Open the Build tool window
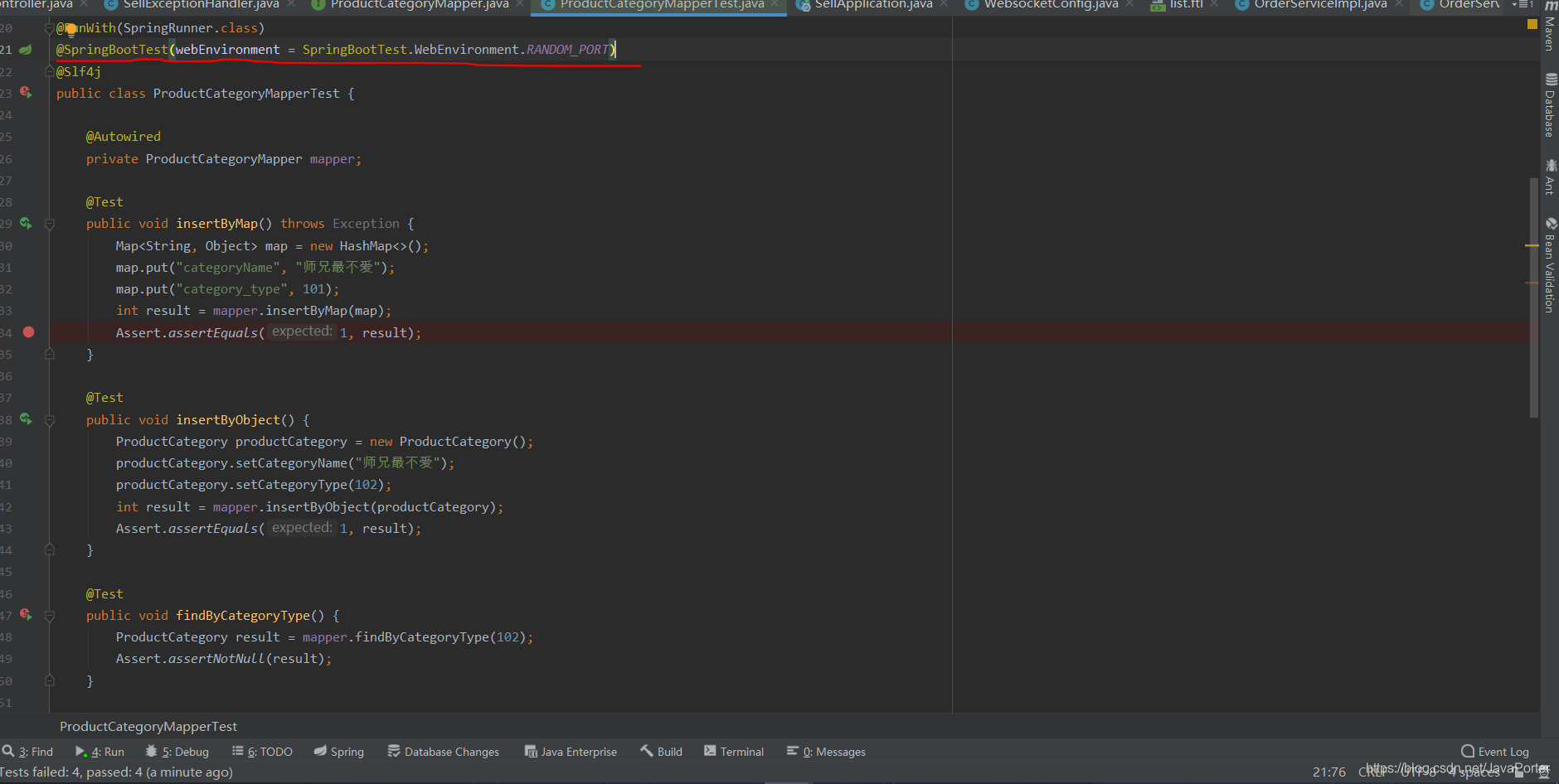 [661, 752]
